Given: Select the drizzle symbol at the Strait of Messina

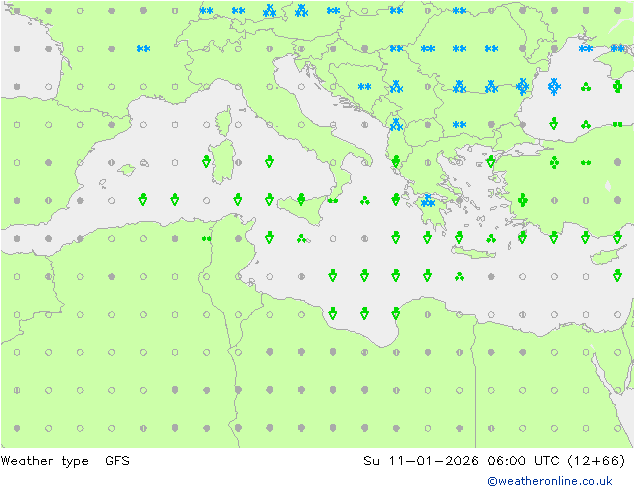Looking at the screenshot, I should (333, 201).
